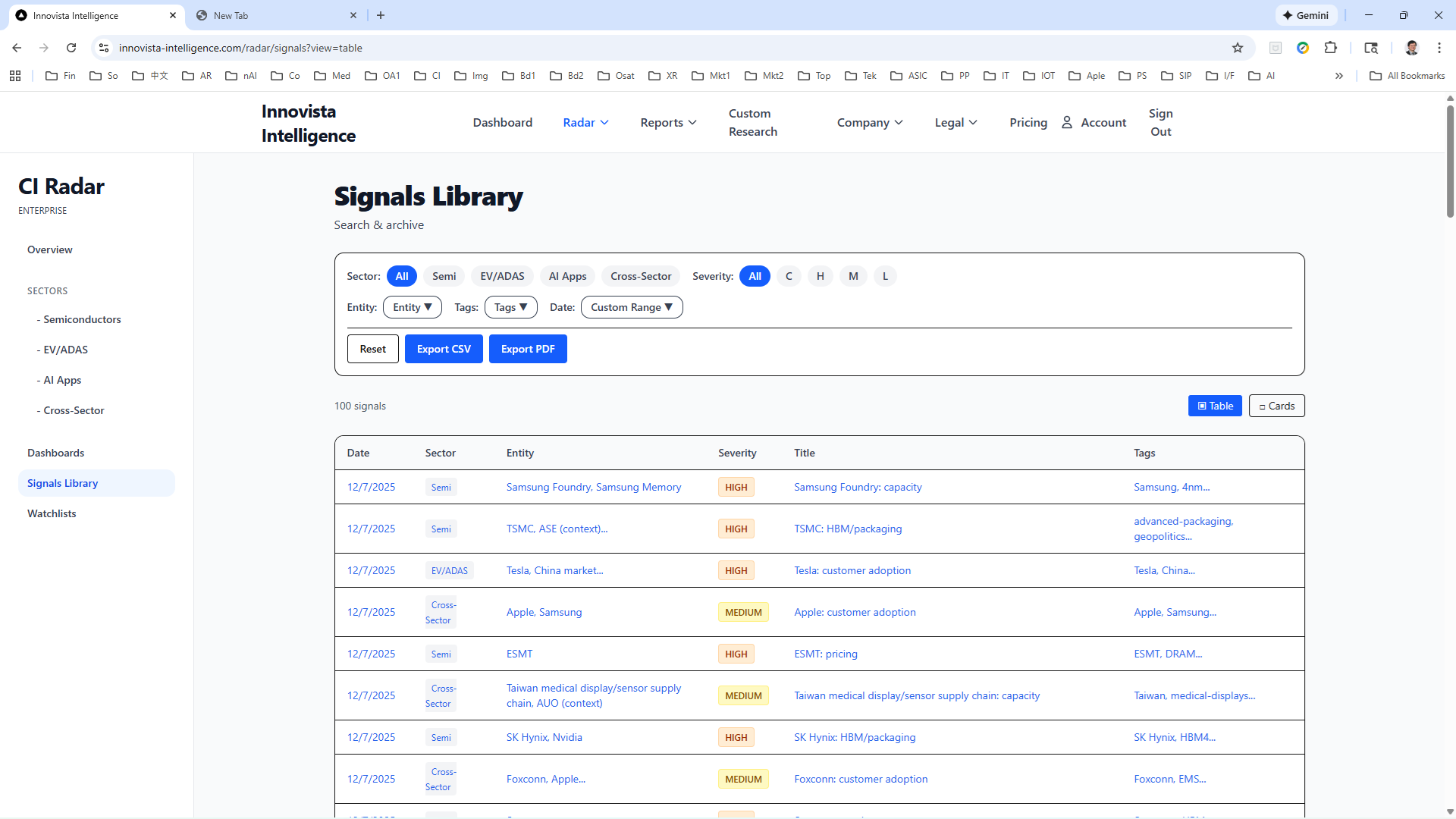Go to Watchlists in sidebar
The width and height of the screenshot is (1456, 819).
52,513
